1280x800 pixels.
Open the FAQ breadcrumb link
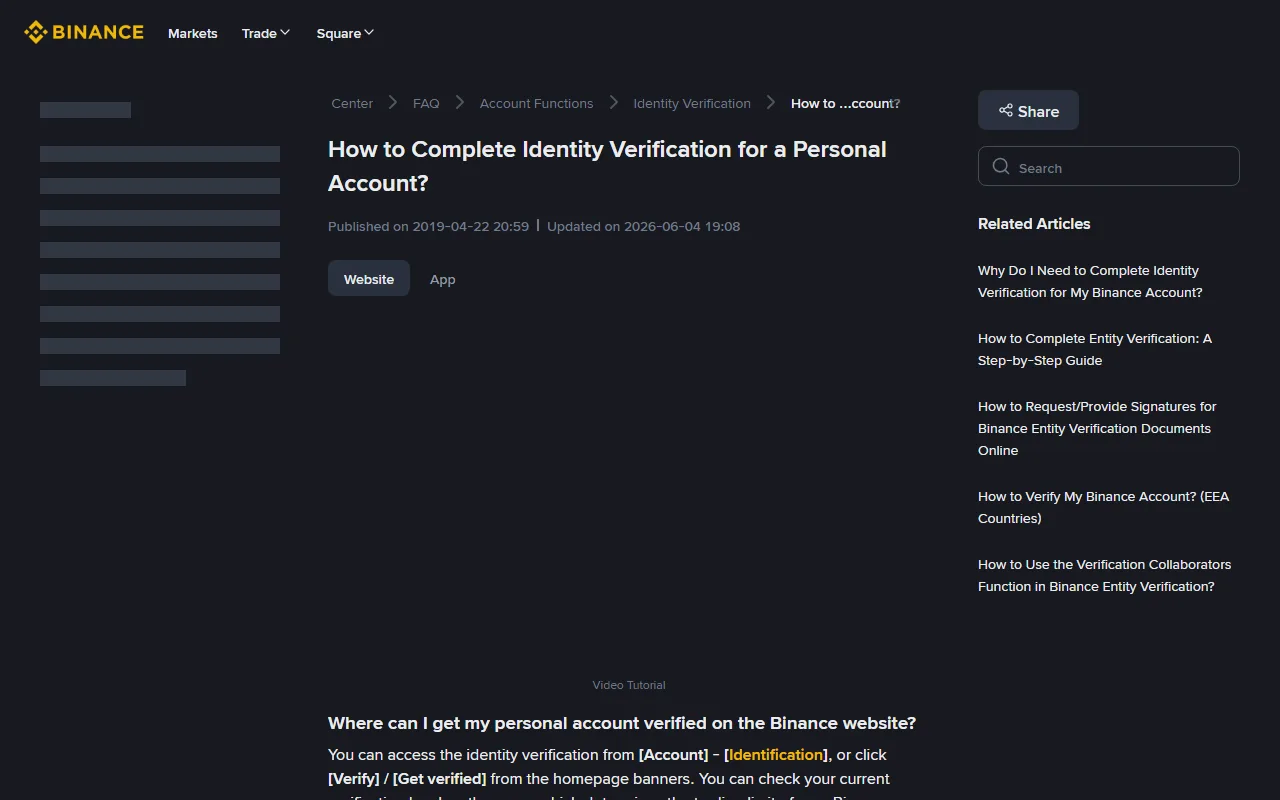(426, 103)
